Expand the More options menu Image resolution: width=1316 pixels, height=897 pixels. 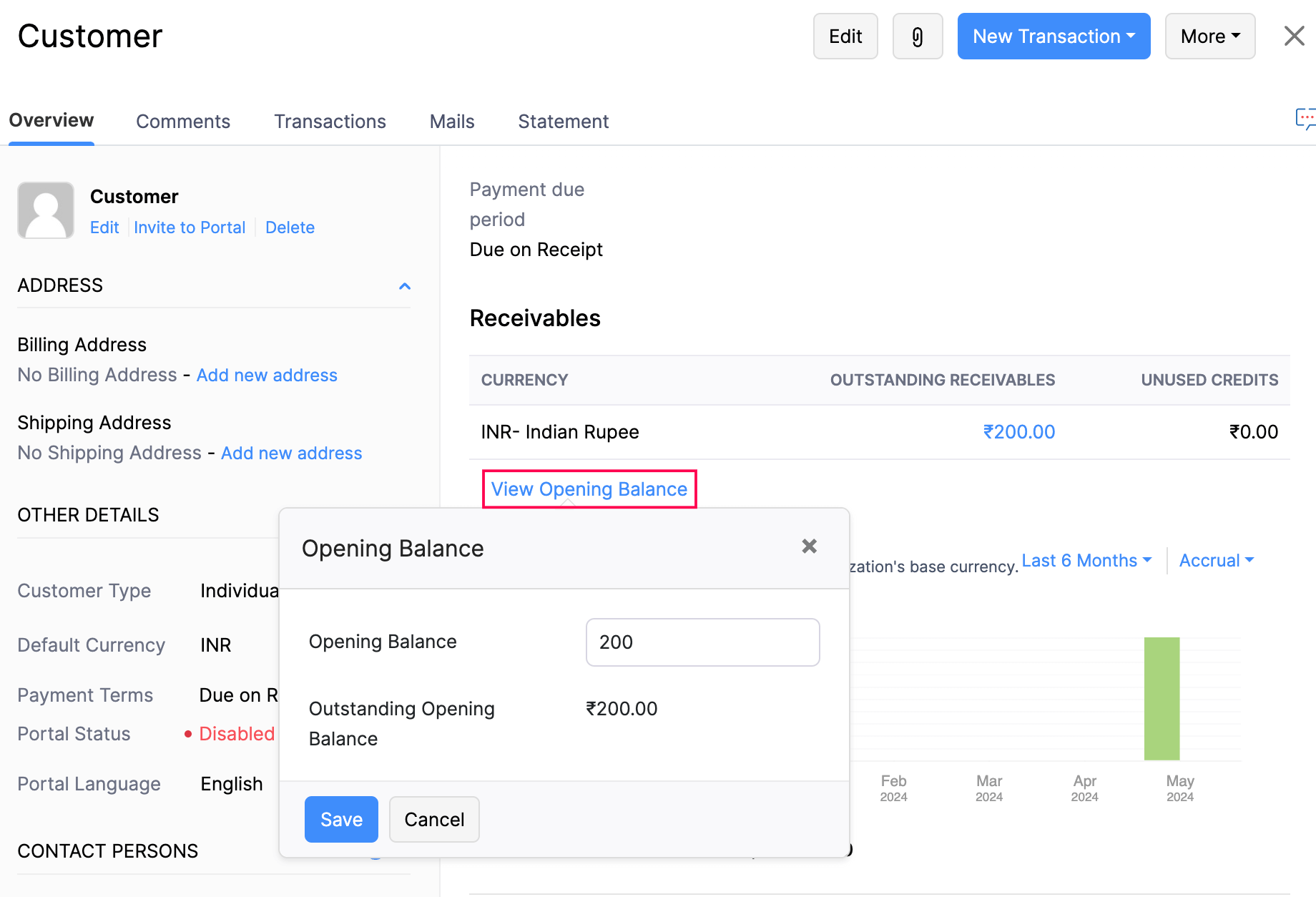[x=1209, y=36]
